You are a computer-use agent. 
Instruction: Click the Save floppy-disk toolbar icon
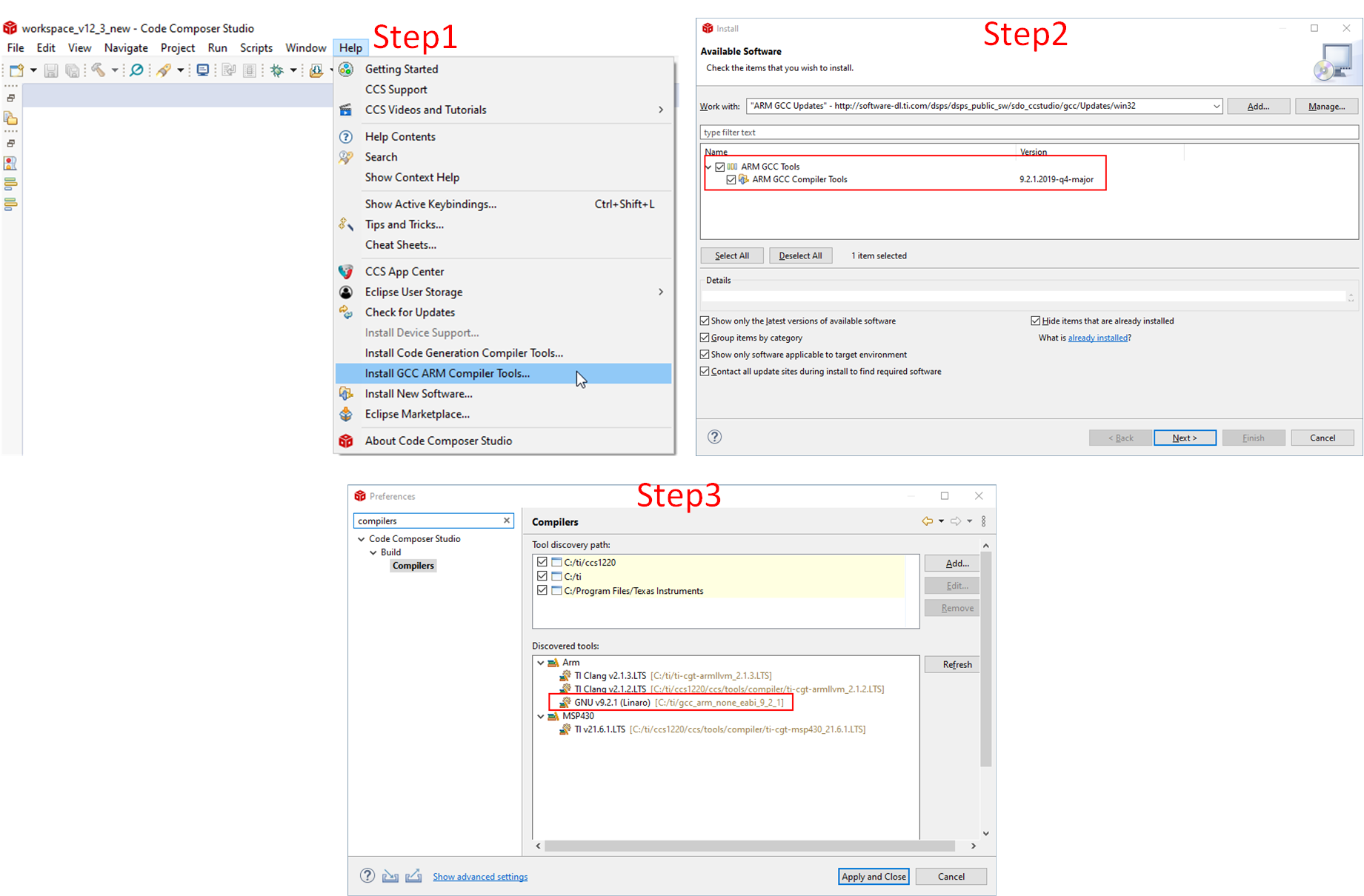(51, 70)
